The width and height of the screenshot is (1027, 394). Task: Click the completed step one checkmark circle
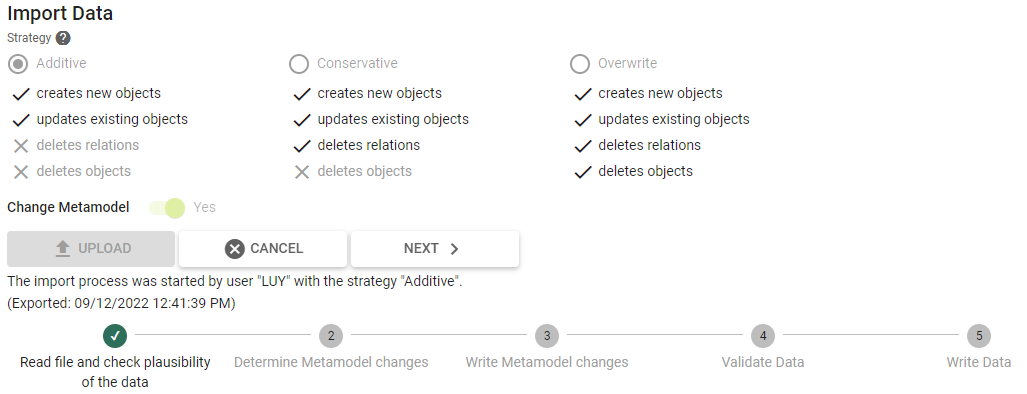tap(115, 336)
